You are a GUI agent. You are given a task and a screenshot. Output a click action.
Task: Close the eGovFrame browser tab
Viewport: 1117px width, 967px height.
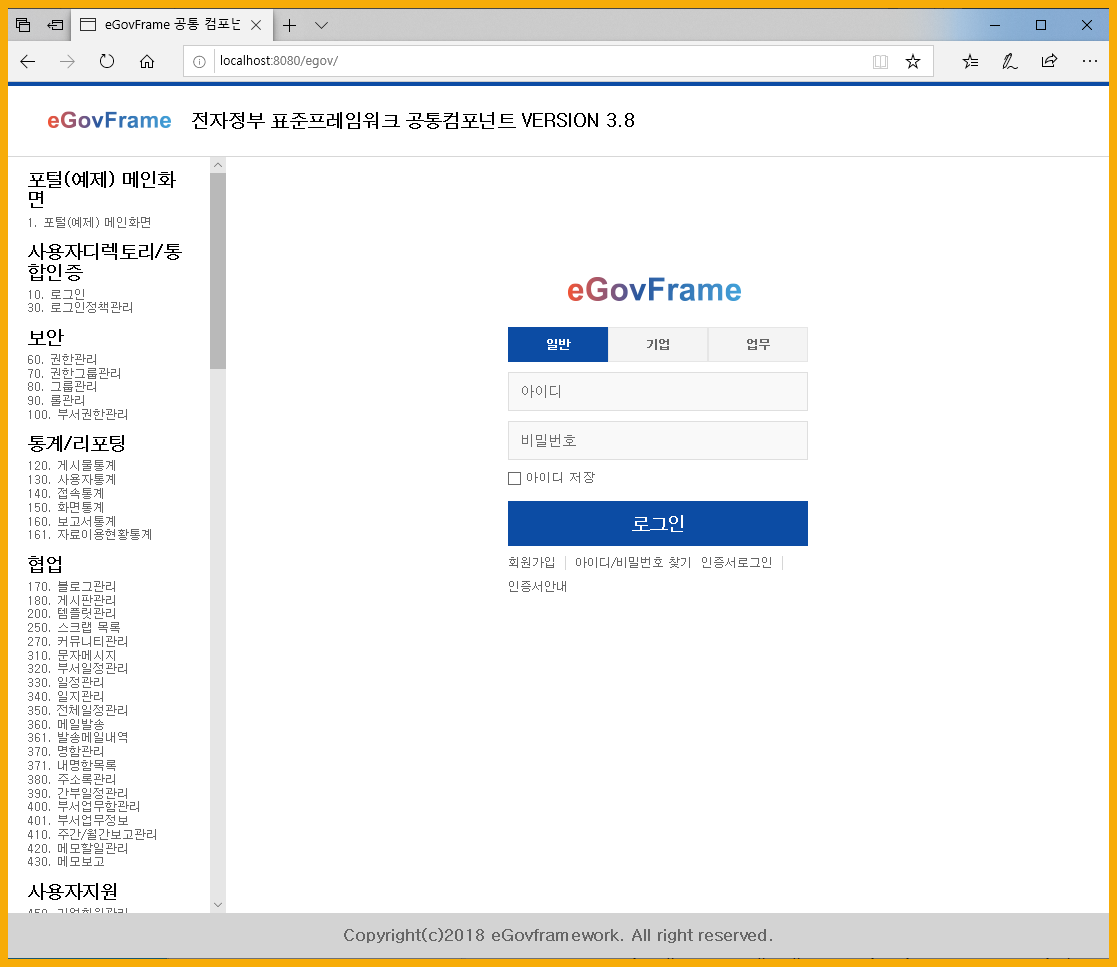pos(256,25)
